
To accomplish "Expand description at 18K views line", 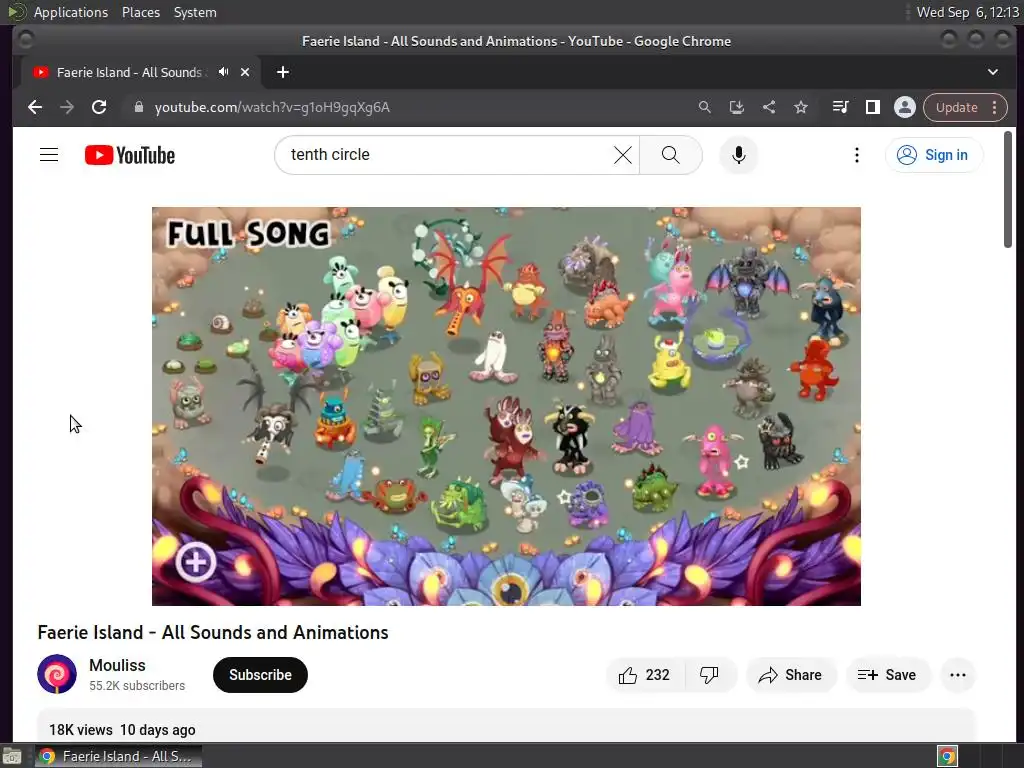I will click(122, 730).
